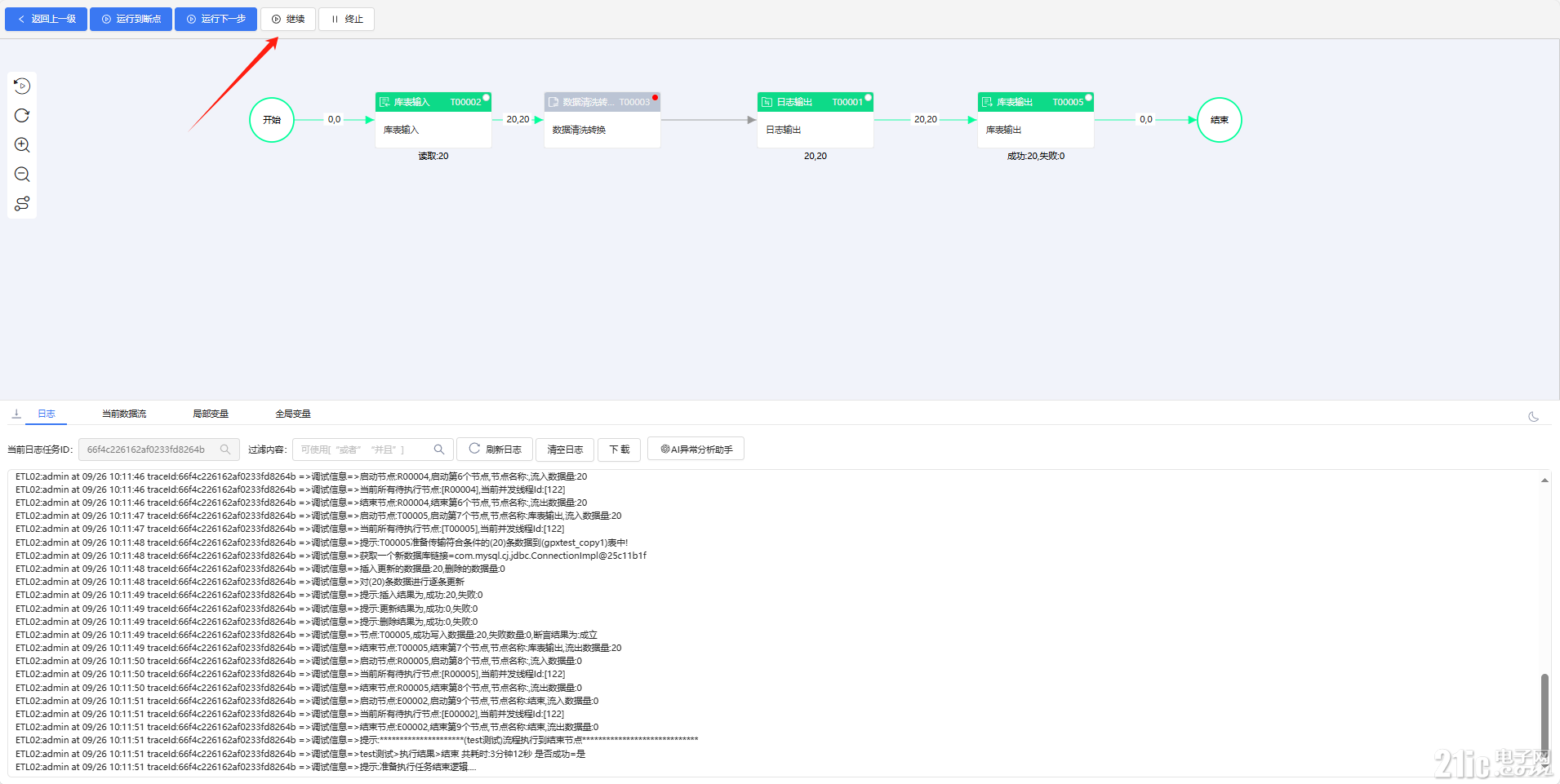Click the 库表输入 node type icon
Viewport: 1560px width, 784px height.
pos(384,102)
